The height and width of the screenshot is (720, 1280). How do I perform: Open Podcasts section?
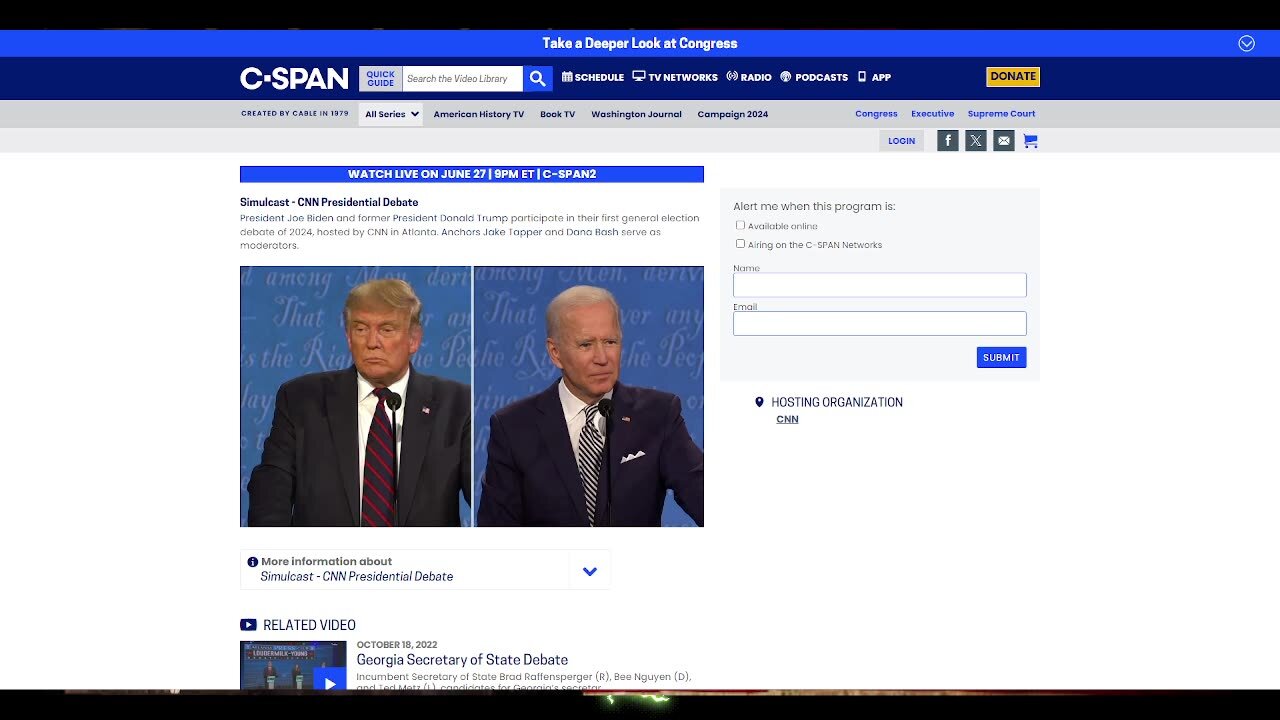coord(814,77)
